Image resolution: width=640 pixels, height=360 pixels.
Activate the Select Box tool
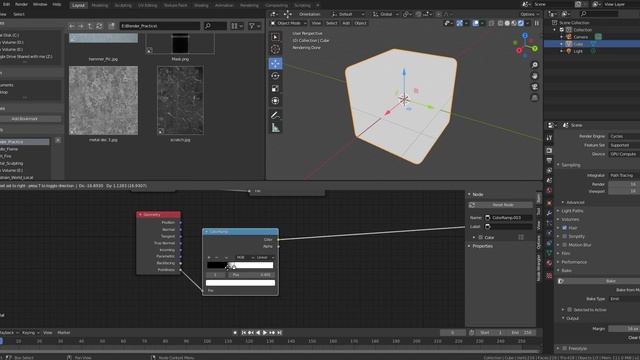pos(276,37)
